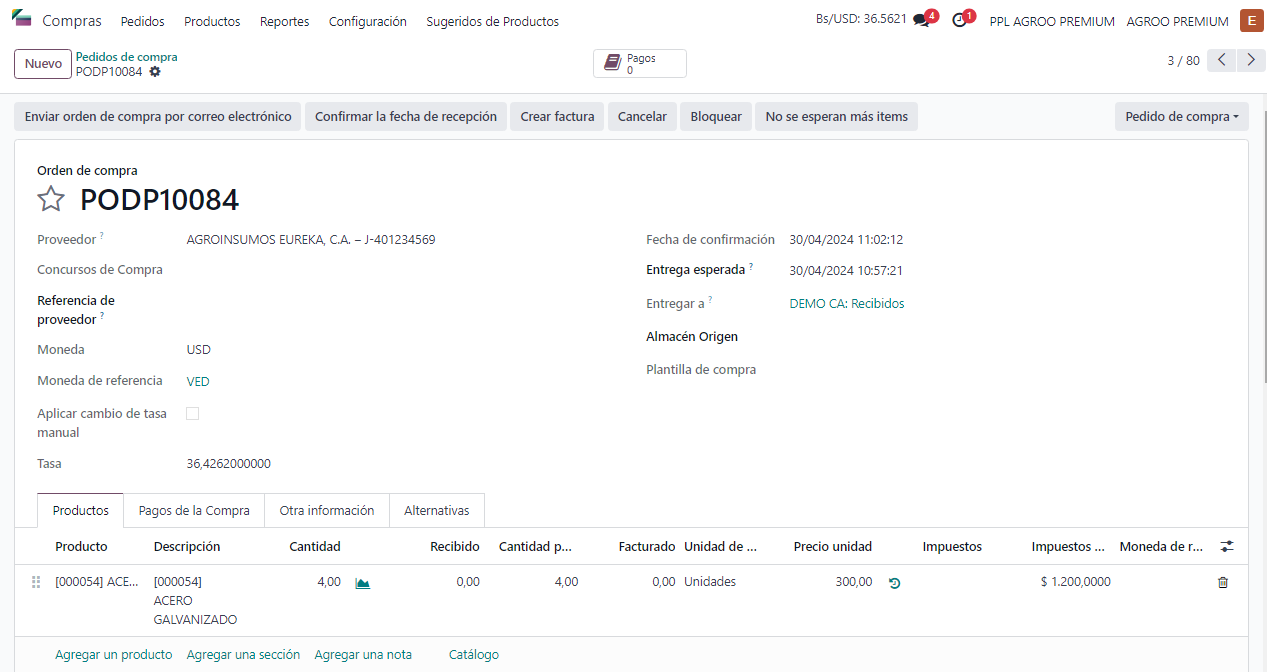Click the Referencia de proveedor field
The image size is (1267, 672).
tap(400, 310)
